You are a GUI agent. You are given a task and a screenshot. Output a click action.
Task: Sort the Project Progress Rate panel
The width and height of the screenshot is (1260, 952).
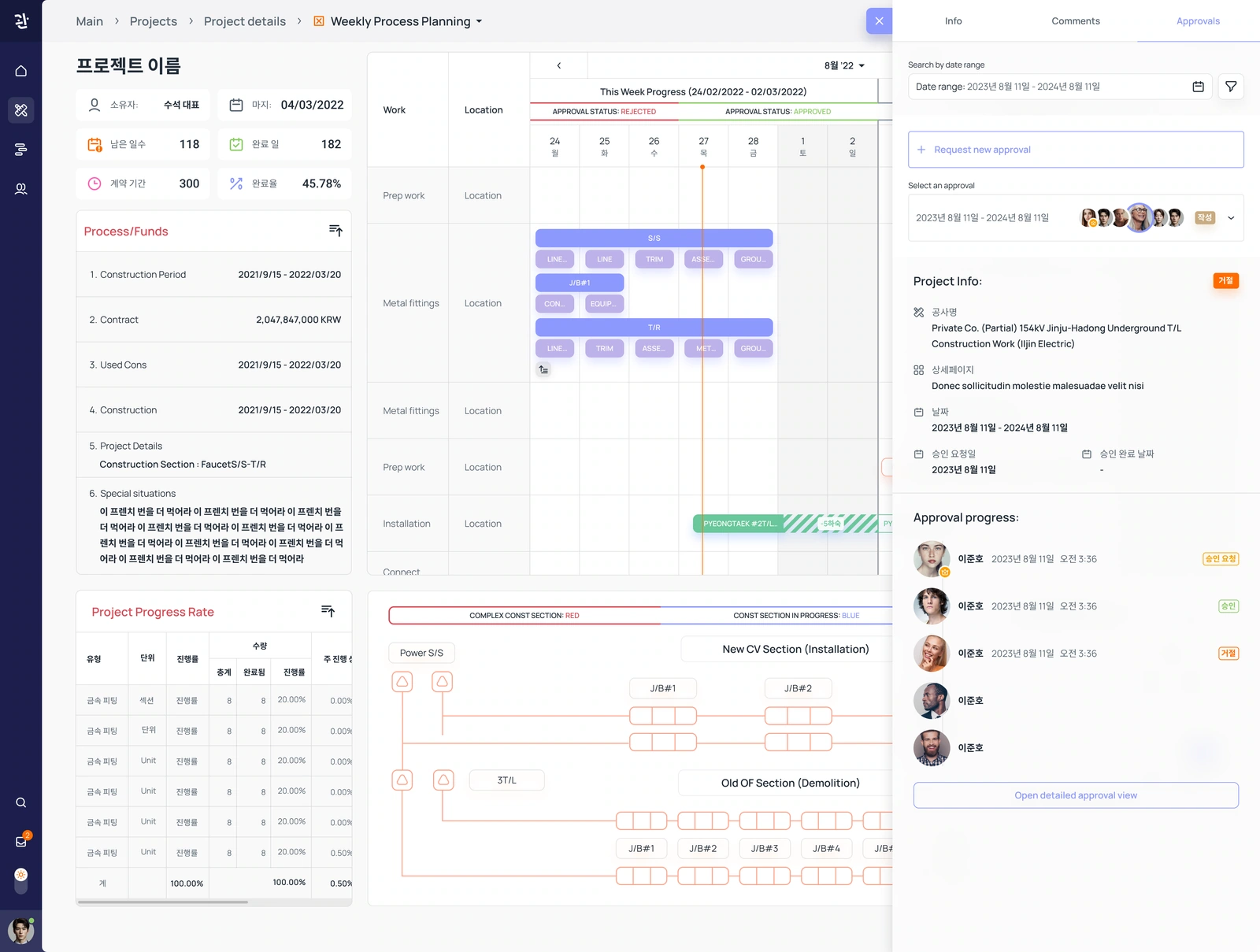pos(328,611)
